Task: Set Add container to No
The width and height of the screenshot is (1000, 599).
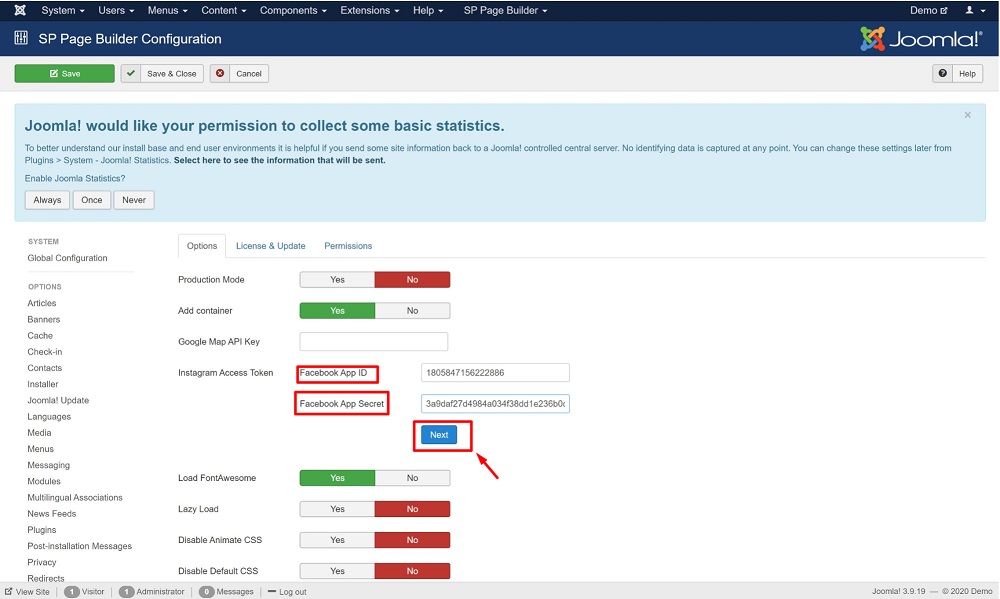Action: point(413,311)
